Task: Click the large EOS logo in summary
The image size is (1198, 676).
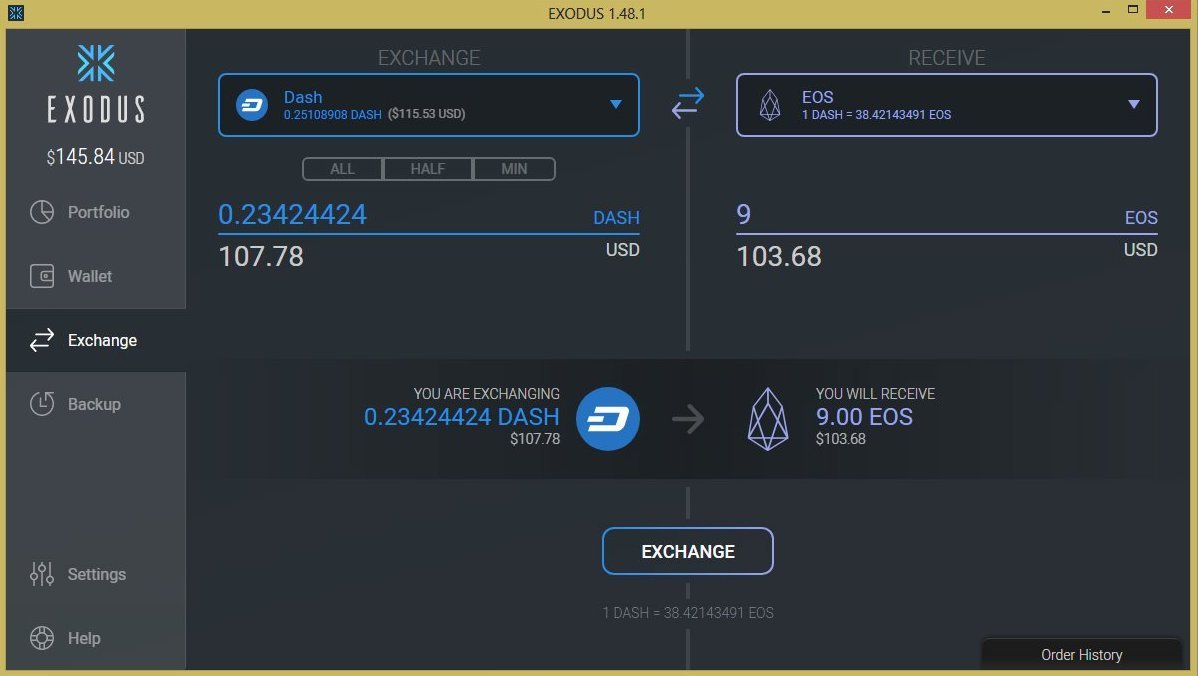Action: tap(768, 419)
